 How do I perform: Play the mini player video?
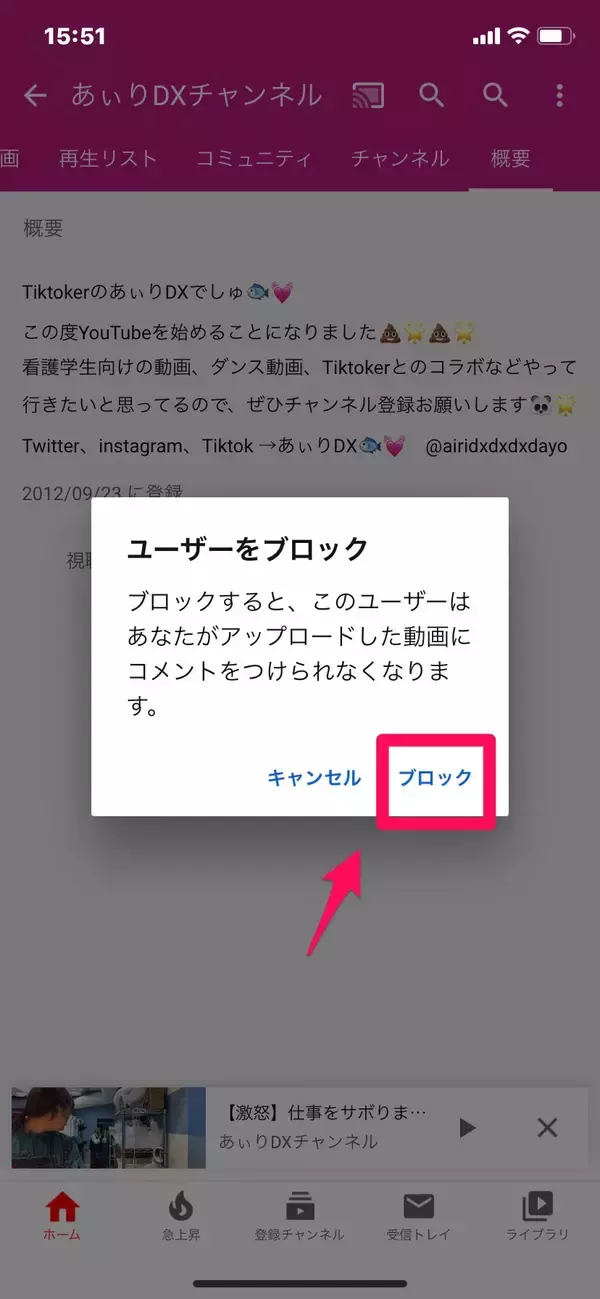(467, 1128)
